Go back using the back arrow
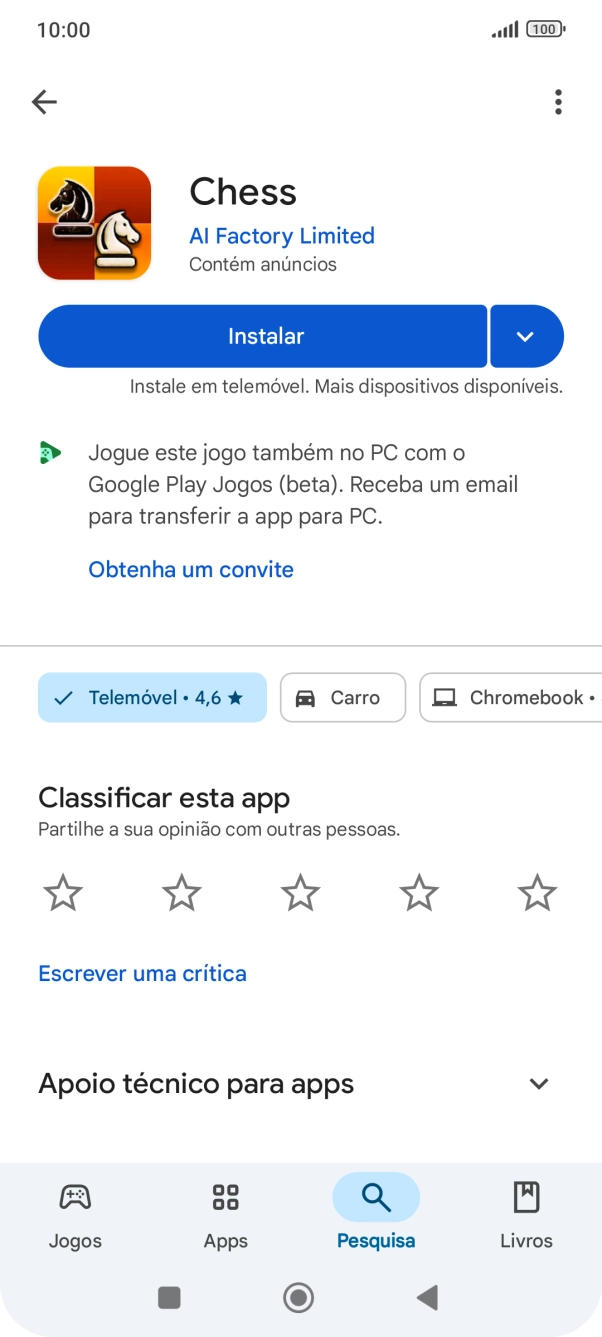 (x=44, y=101)
